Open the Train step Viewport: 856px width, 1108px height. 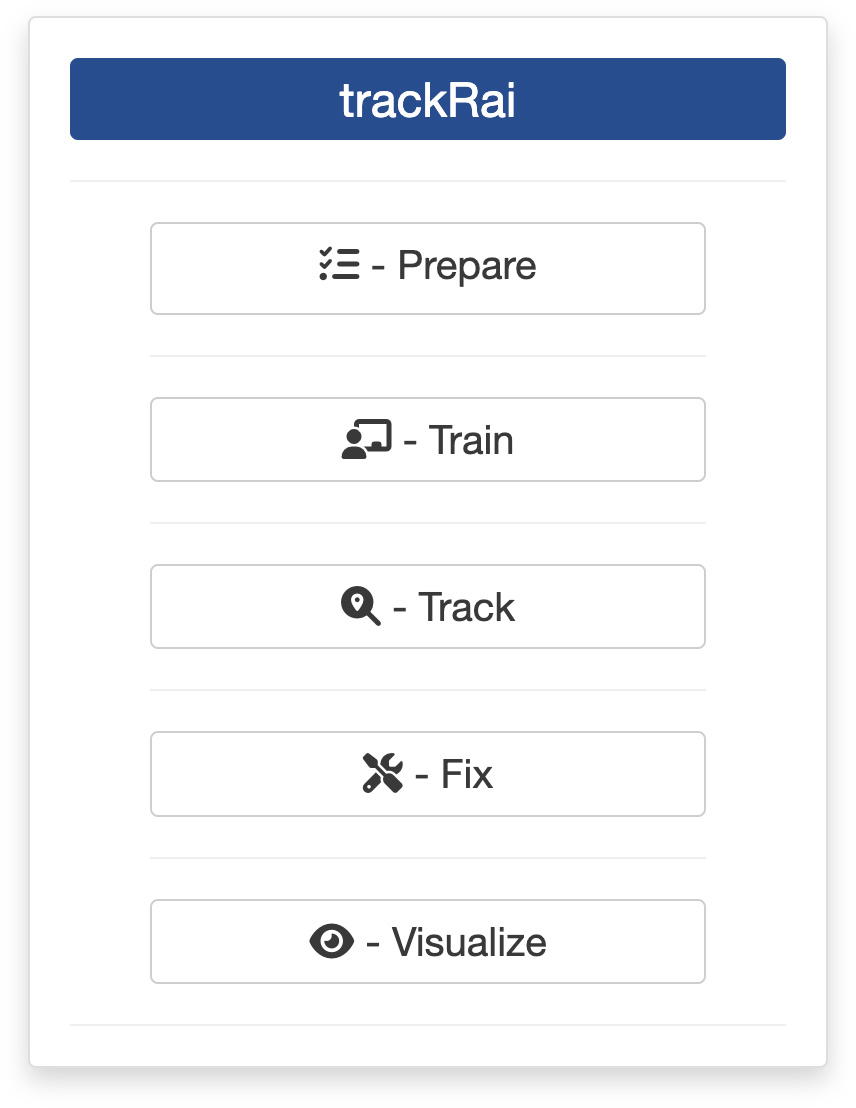click(x=428, y=440)
